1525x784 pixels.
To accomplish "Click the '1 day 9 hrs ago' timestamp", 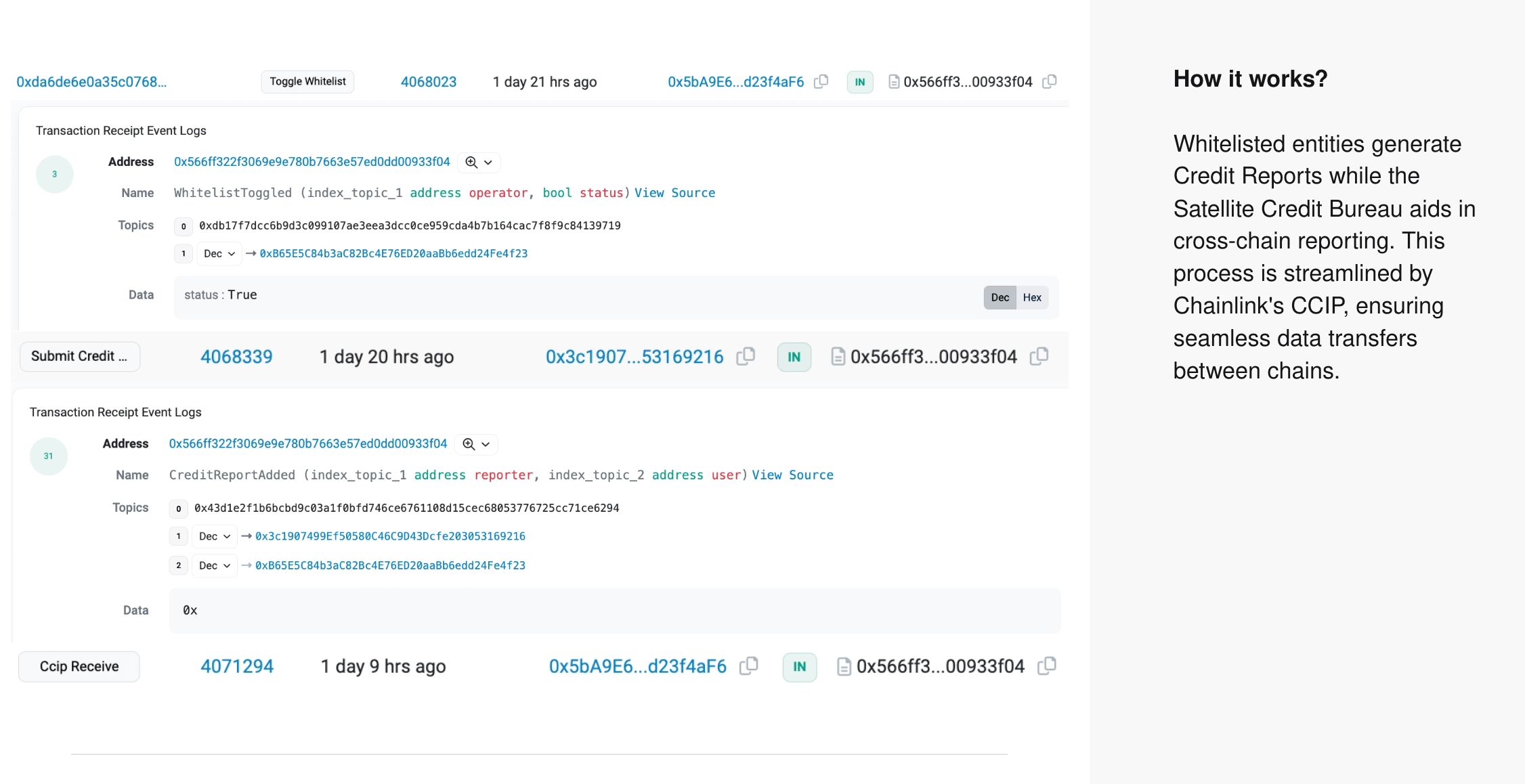I will [x=383, y=667].
